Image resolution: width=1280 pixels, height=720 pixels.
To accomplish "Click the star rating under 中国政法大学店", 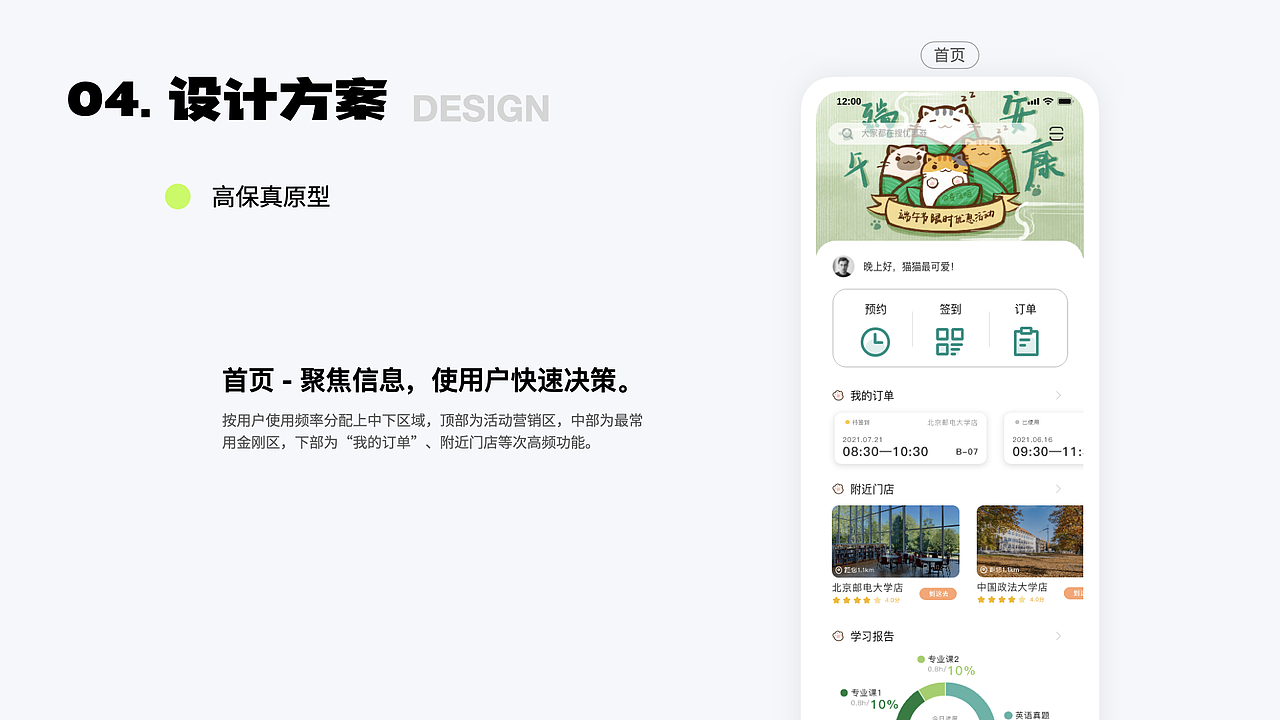I will click(1002, 600).
